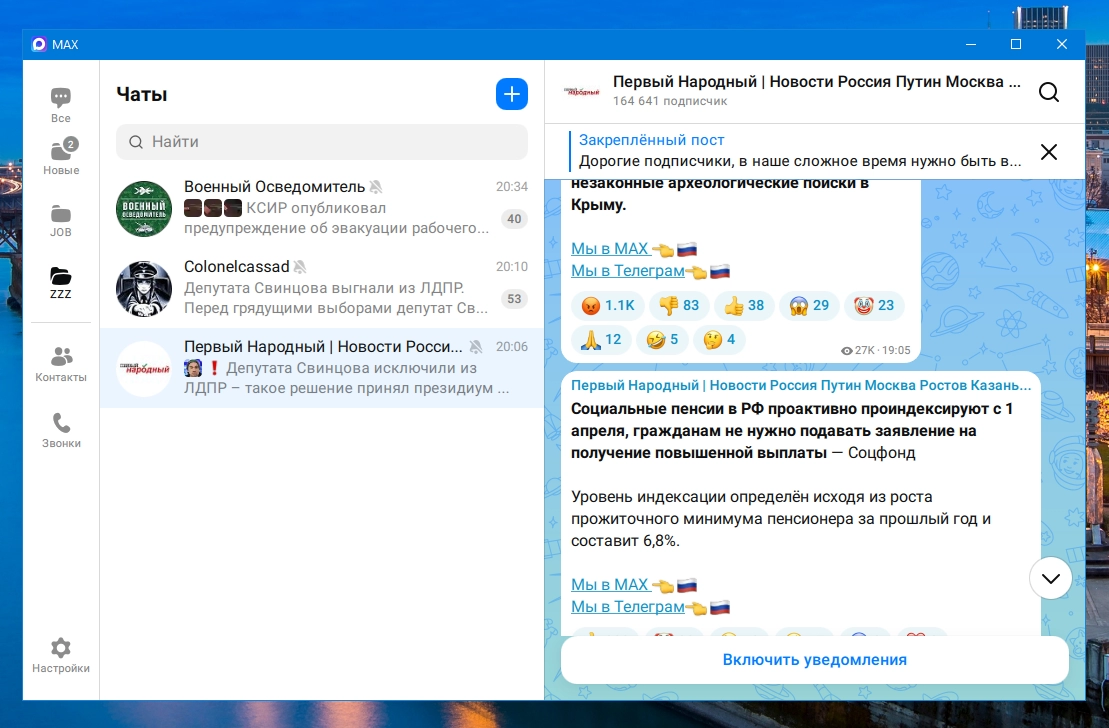
Task: Click muted bell icon next to Военный Осведомитель
Action: [x=376, y=187]
